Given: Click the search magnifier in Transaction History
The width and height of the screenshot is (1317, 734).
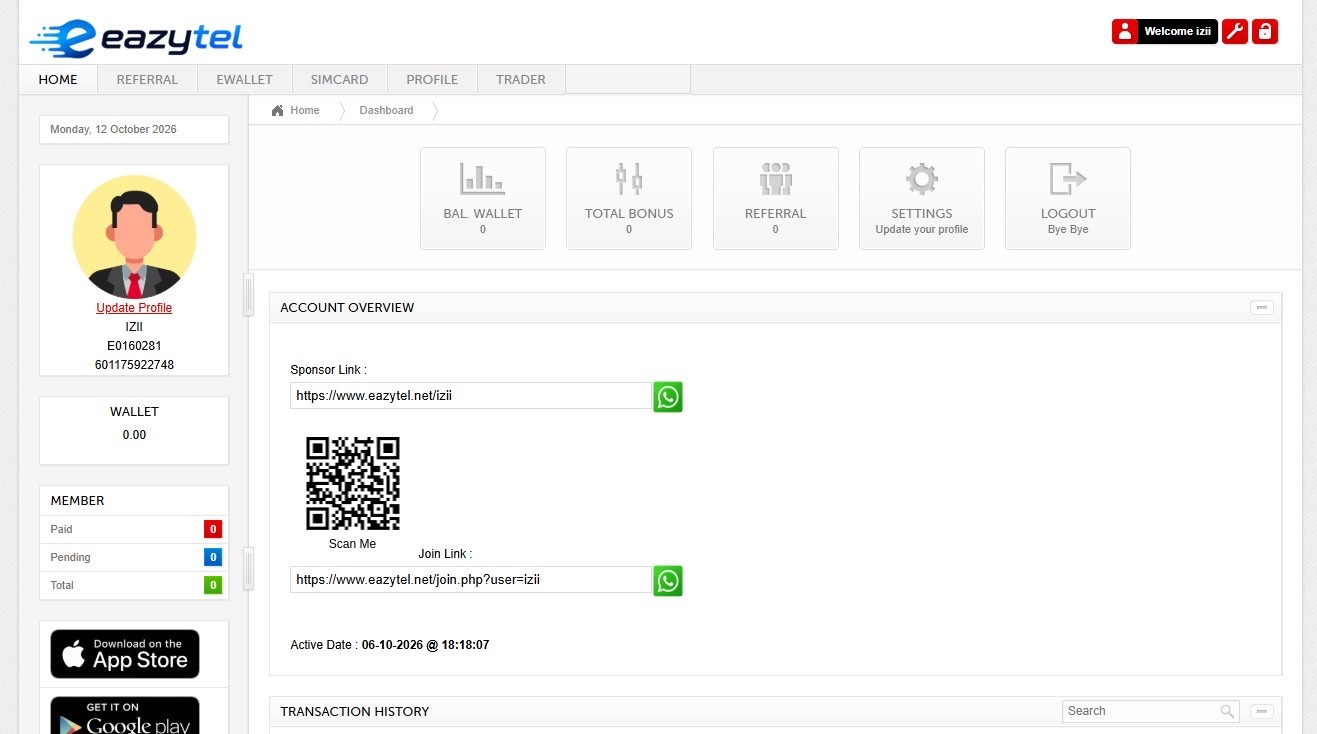Looking at the screenshot, I should pos(1227,711).
